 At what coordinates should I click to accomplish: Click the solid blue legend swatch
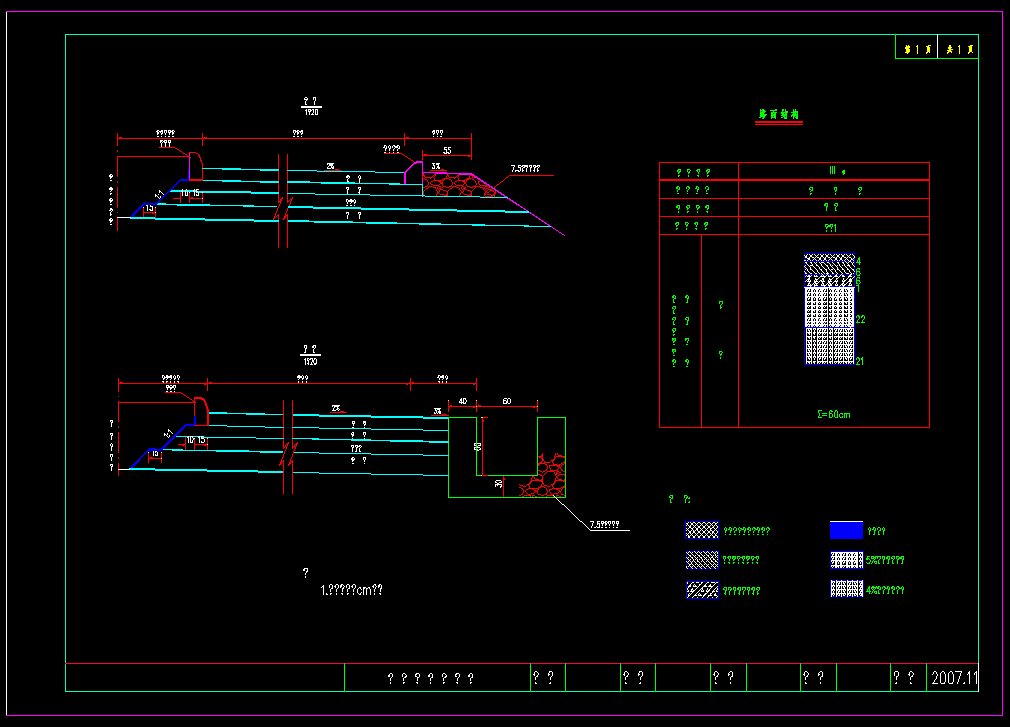[846, 530]
